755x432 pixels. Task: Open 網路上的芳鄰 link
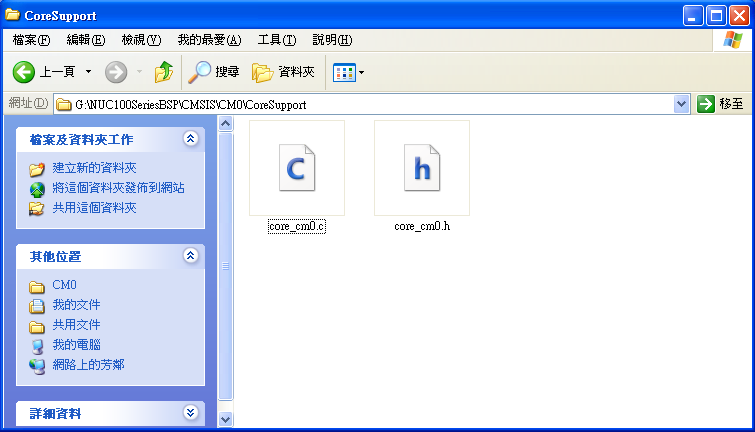point(88,365)
